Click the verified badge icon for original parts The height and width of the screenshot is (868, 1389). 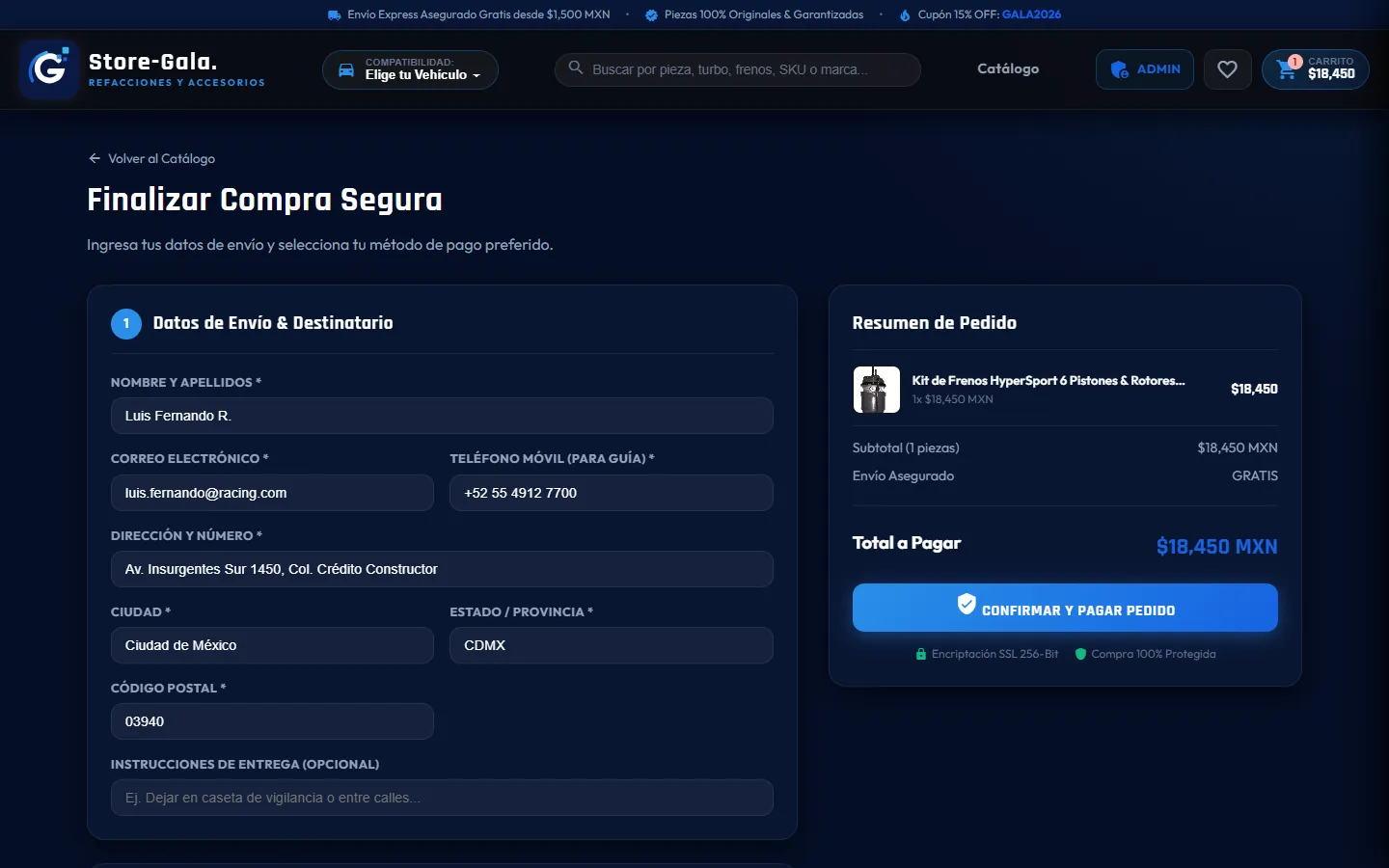click(651, 14)
